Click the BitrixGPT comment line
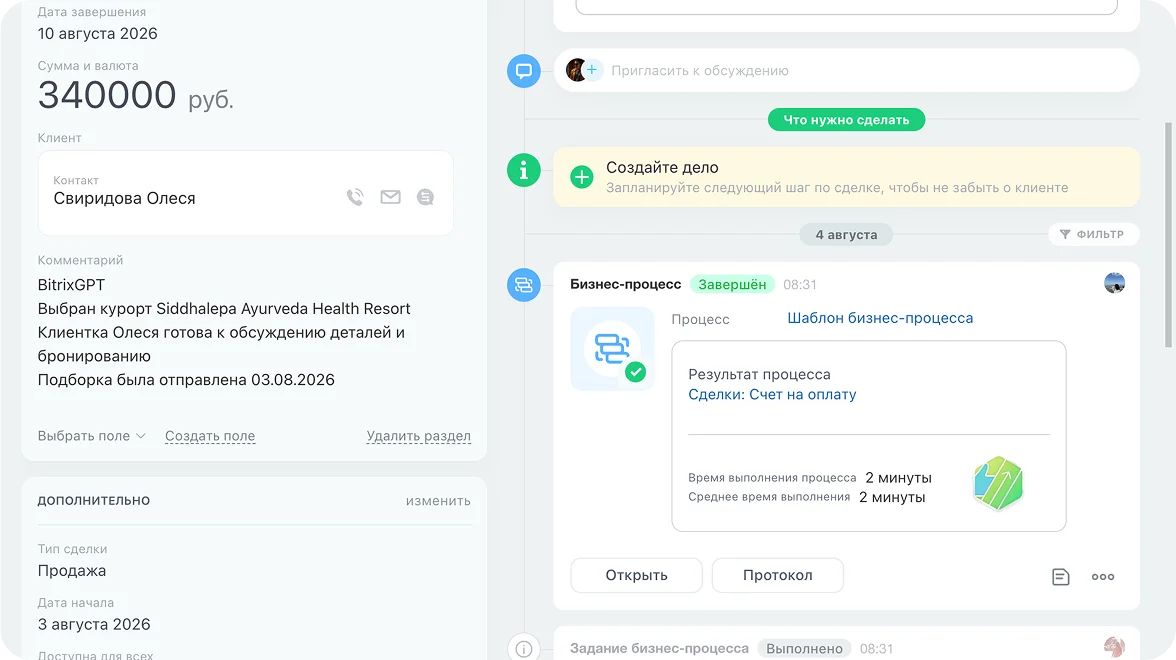This screenshot has height=660, width=1176. tap(71, 285)
